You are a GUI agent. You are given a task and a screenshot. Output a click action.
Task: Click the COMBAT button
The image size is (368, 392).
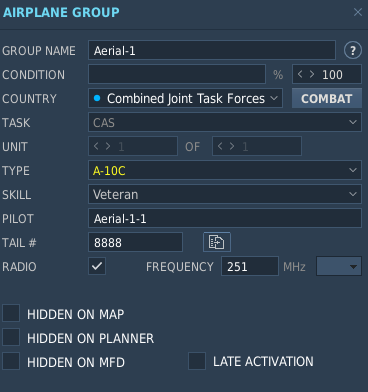[x=327, y=98]
